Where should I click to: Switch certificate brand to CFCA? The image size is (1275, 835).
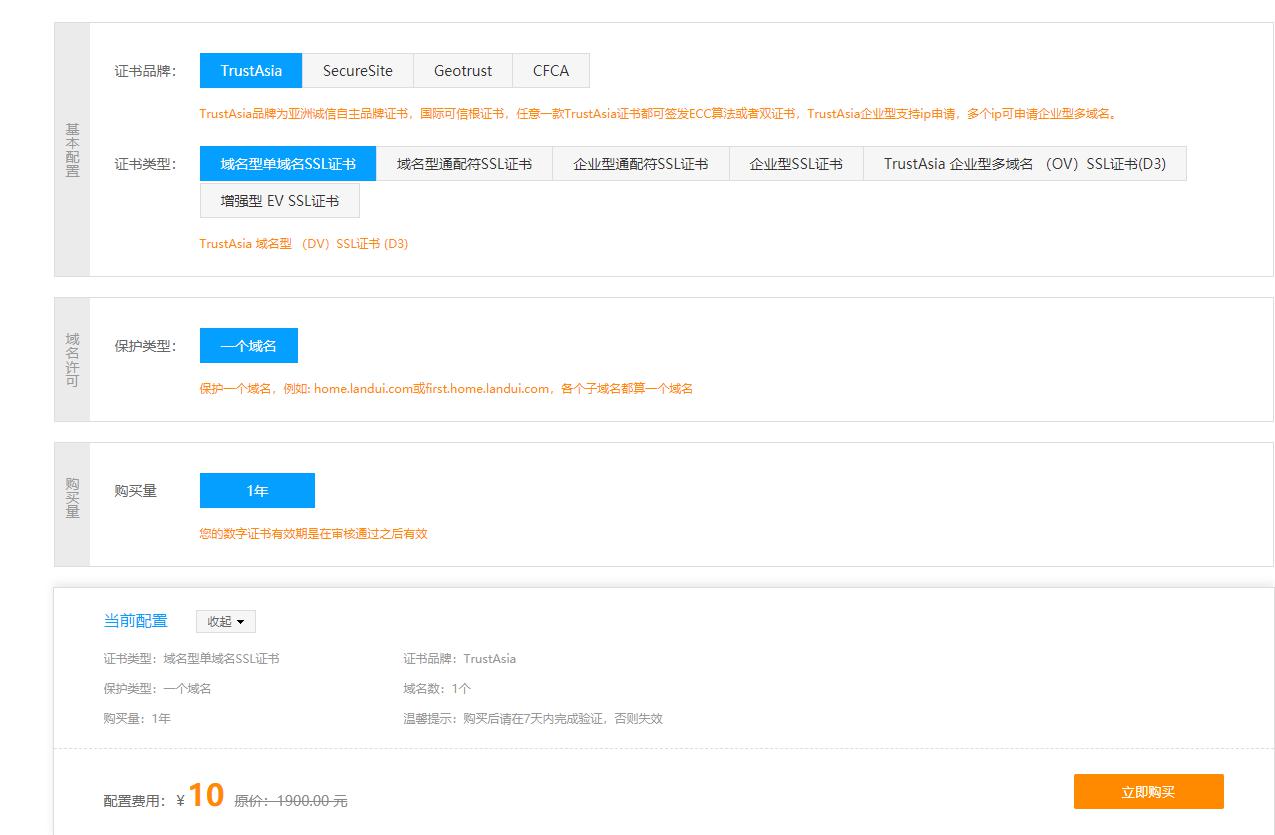[550, 71]
